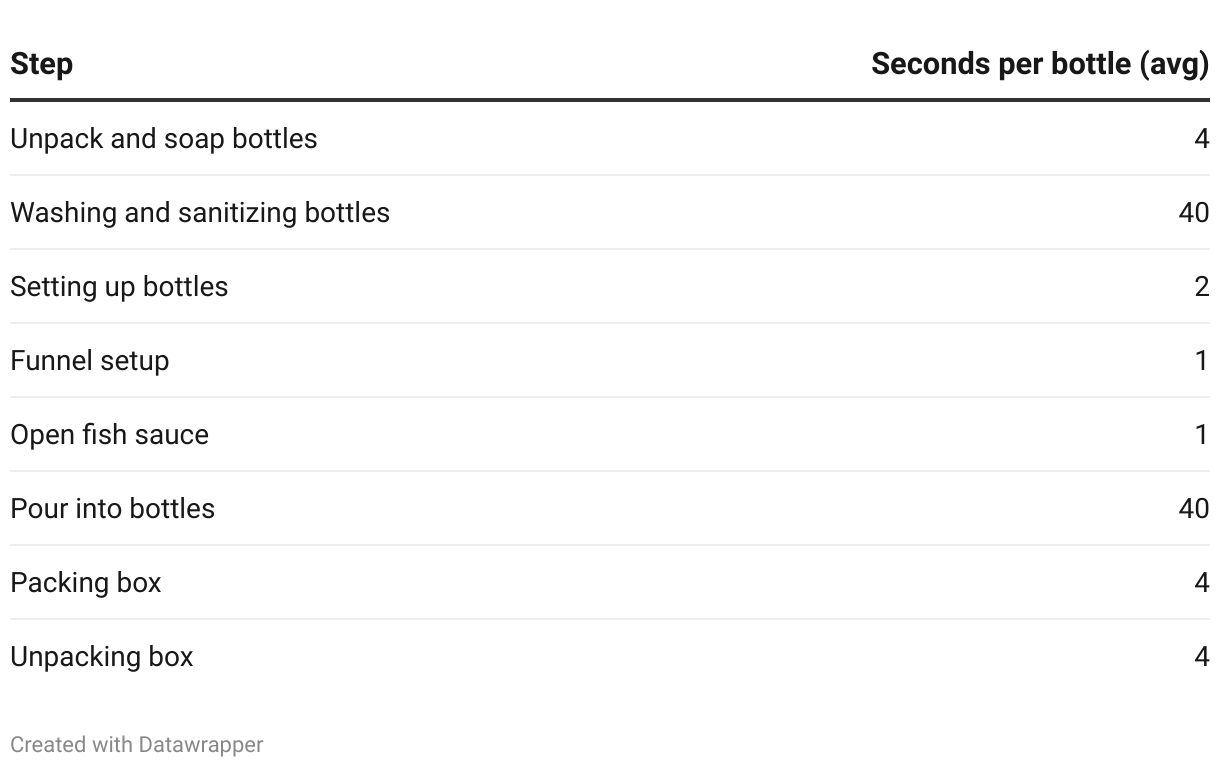1220x768 pixels.
Task: Select the Open fish sauce row
Action: 610,434
